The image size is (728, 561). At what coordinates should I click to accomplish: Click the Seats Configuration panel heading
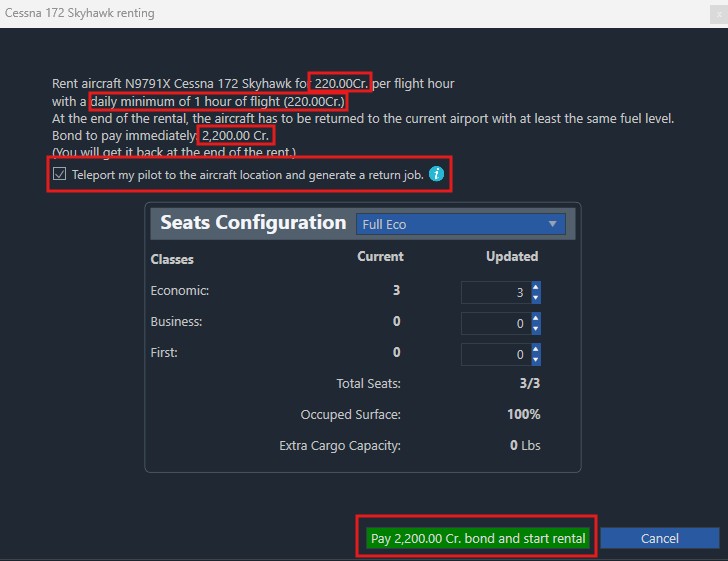[x=252, y=223]
